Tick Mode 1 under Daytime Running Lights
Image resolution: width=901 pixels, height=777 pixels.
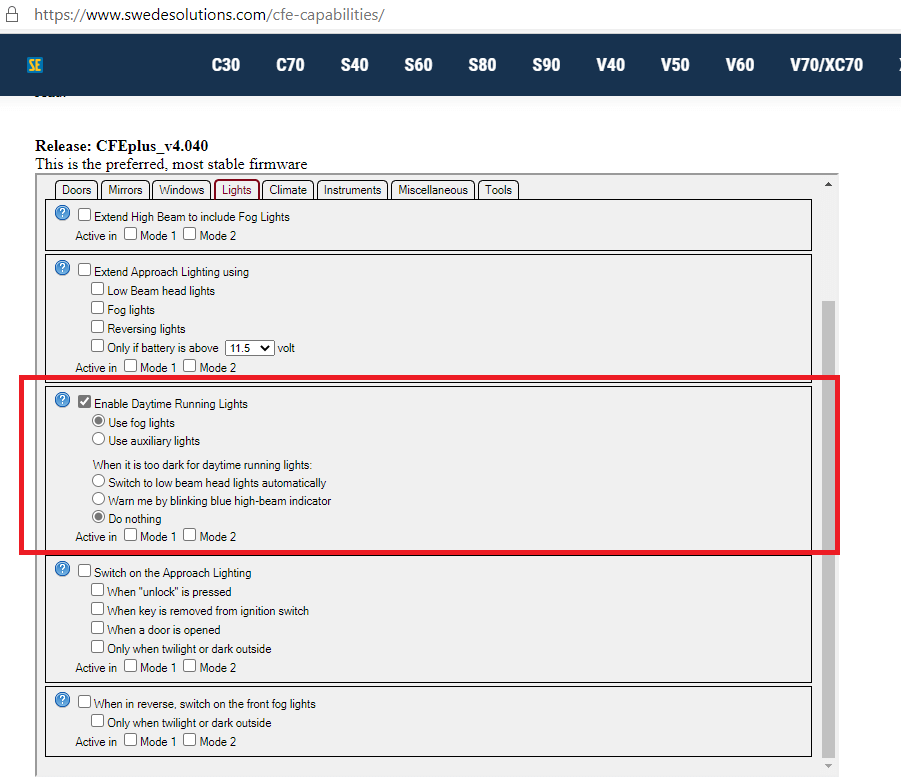tap(130, 535)
